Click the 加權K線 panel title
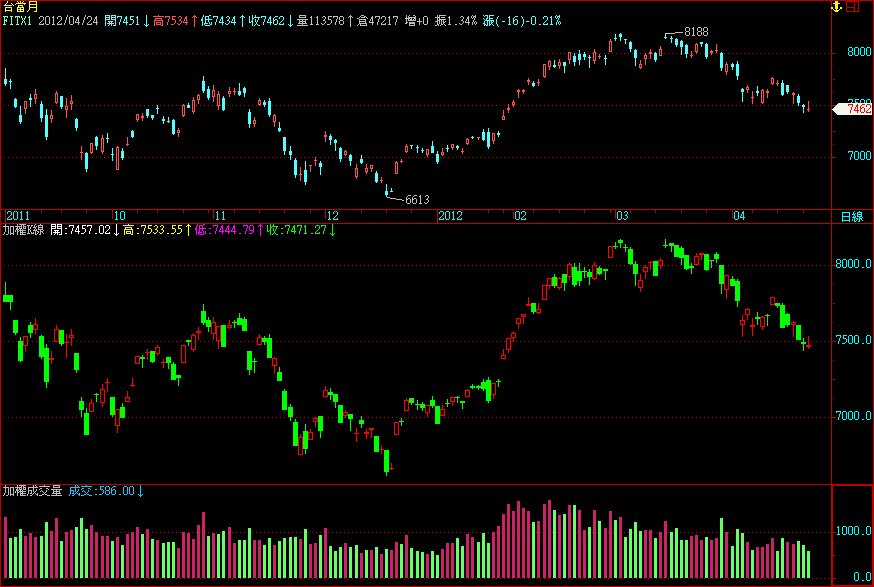 tap(23, 230)
